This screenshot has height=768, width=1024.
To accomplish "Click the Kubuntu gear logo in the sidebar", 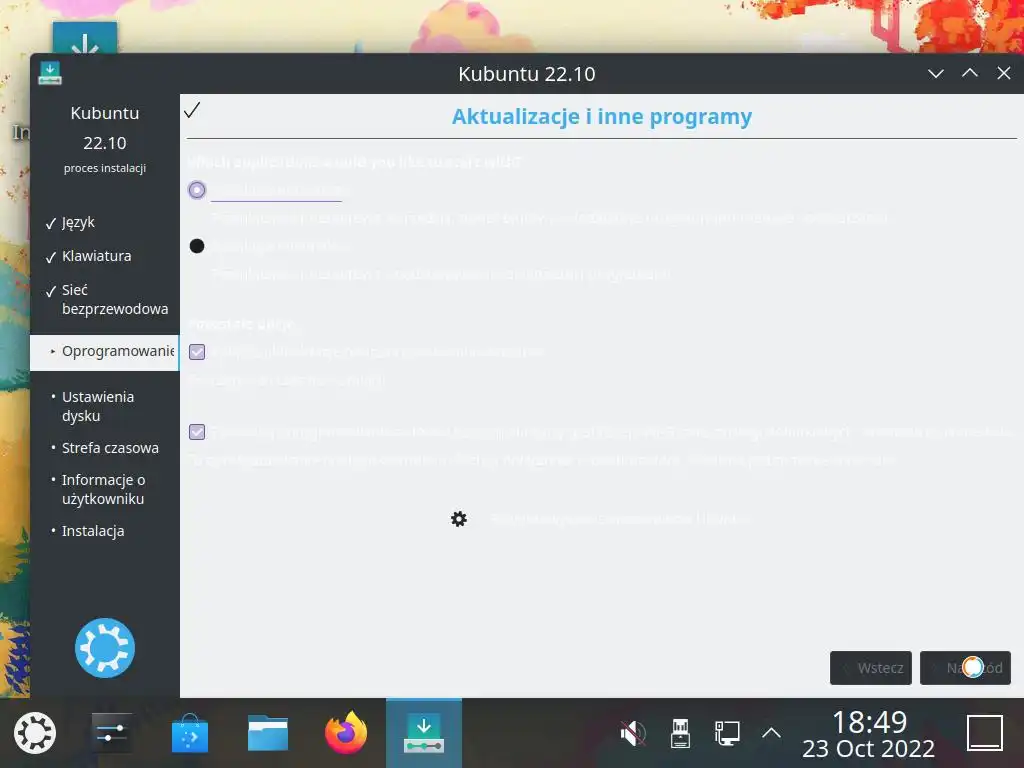I will (x=104, y=648).
